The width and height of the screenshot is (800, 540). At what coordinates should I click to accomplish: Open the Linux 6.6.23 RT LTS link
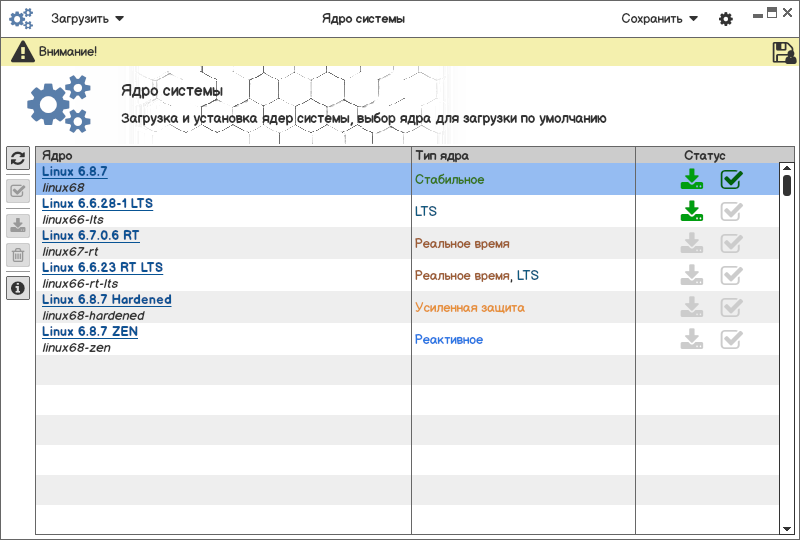click(x=102, y=268)
